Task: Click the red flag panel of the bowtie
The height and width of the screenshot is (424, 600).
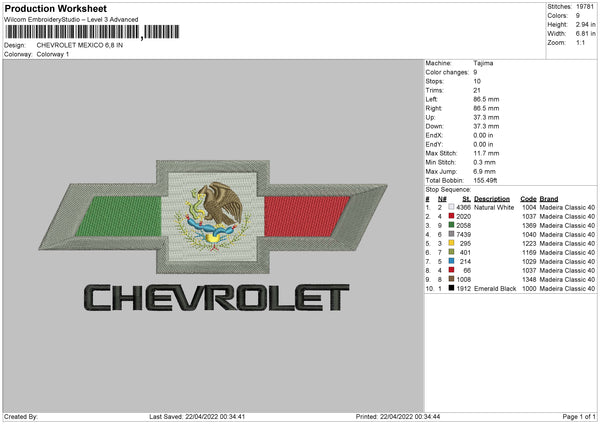Action: (x=307, y=216)
